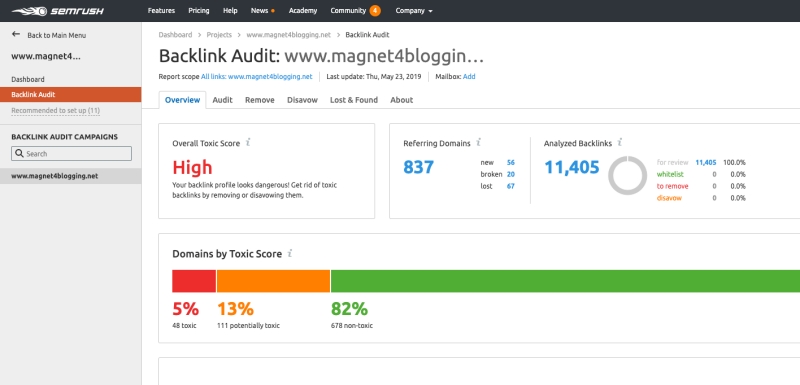
Task: Open the Community menu item
Action: pos(348,10)
